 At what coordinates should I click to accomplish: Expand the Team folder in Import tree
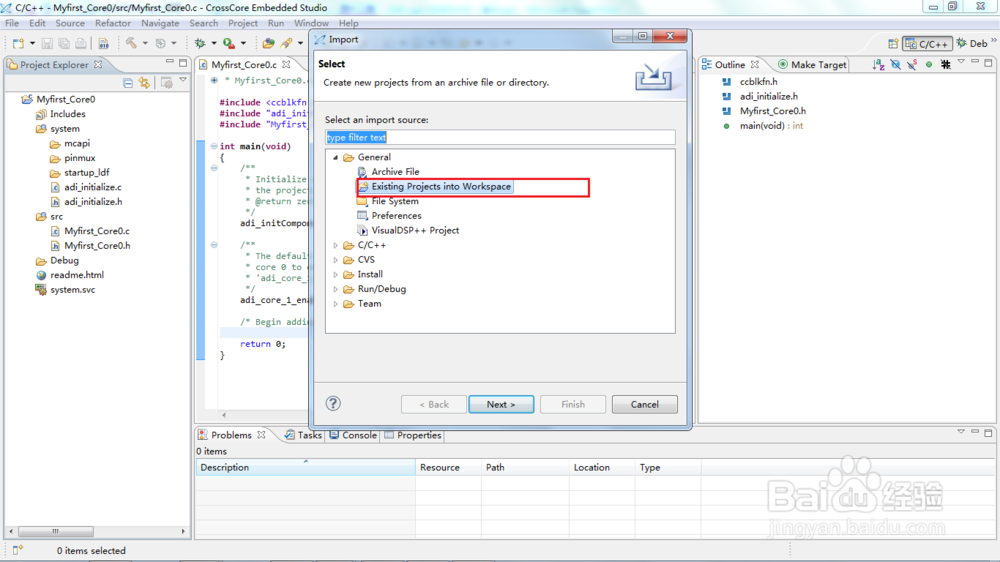[x=335, y=304]
